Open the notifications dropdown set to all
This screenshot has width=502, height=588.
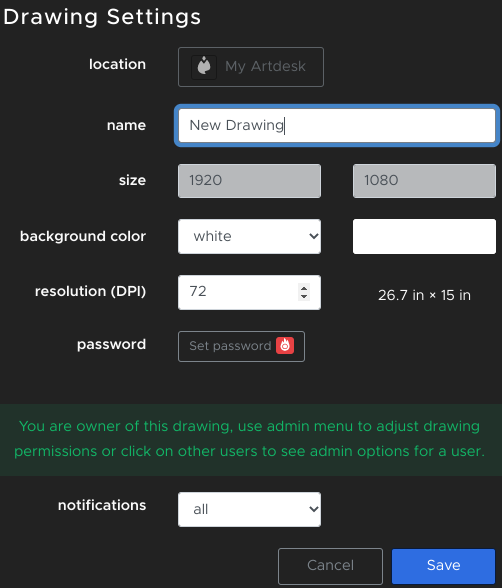point(249,510)
